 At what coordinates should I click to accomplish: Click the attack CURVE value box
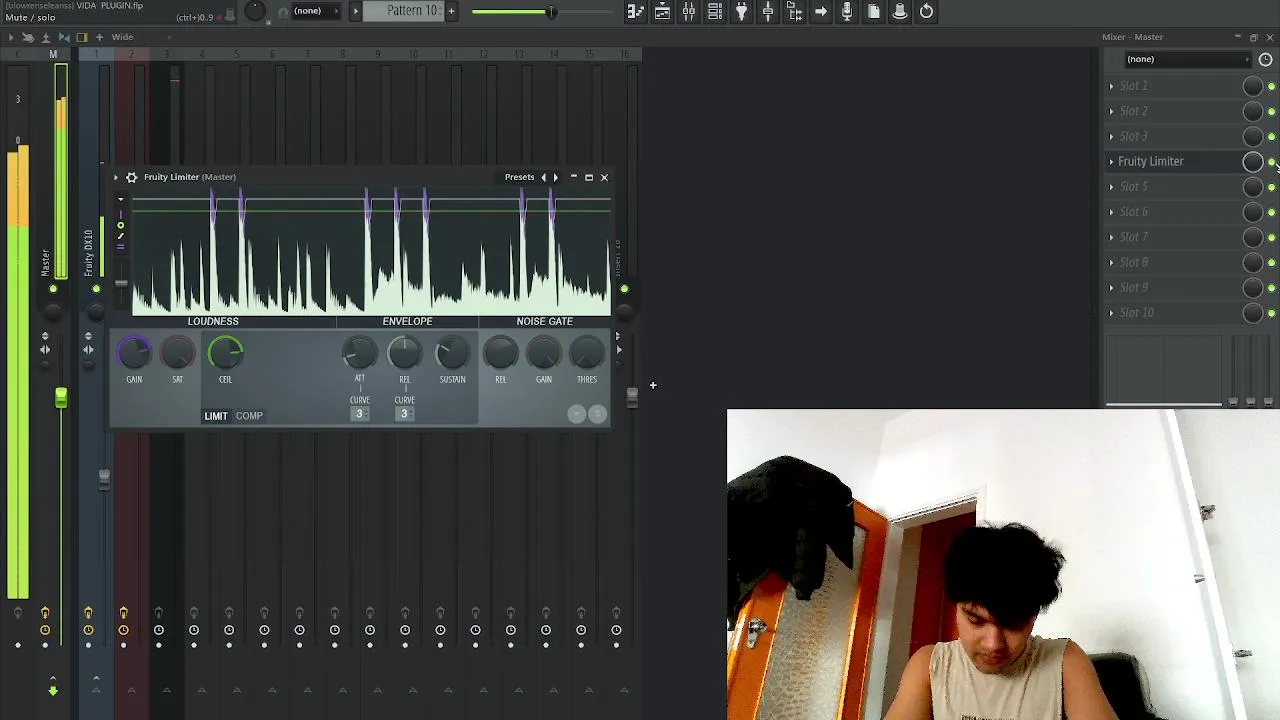(359, 414)
